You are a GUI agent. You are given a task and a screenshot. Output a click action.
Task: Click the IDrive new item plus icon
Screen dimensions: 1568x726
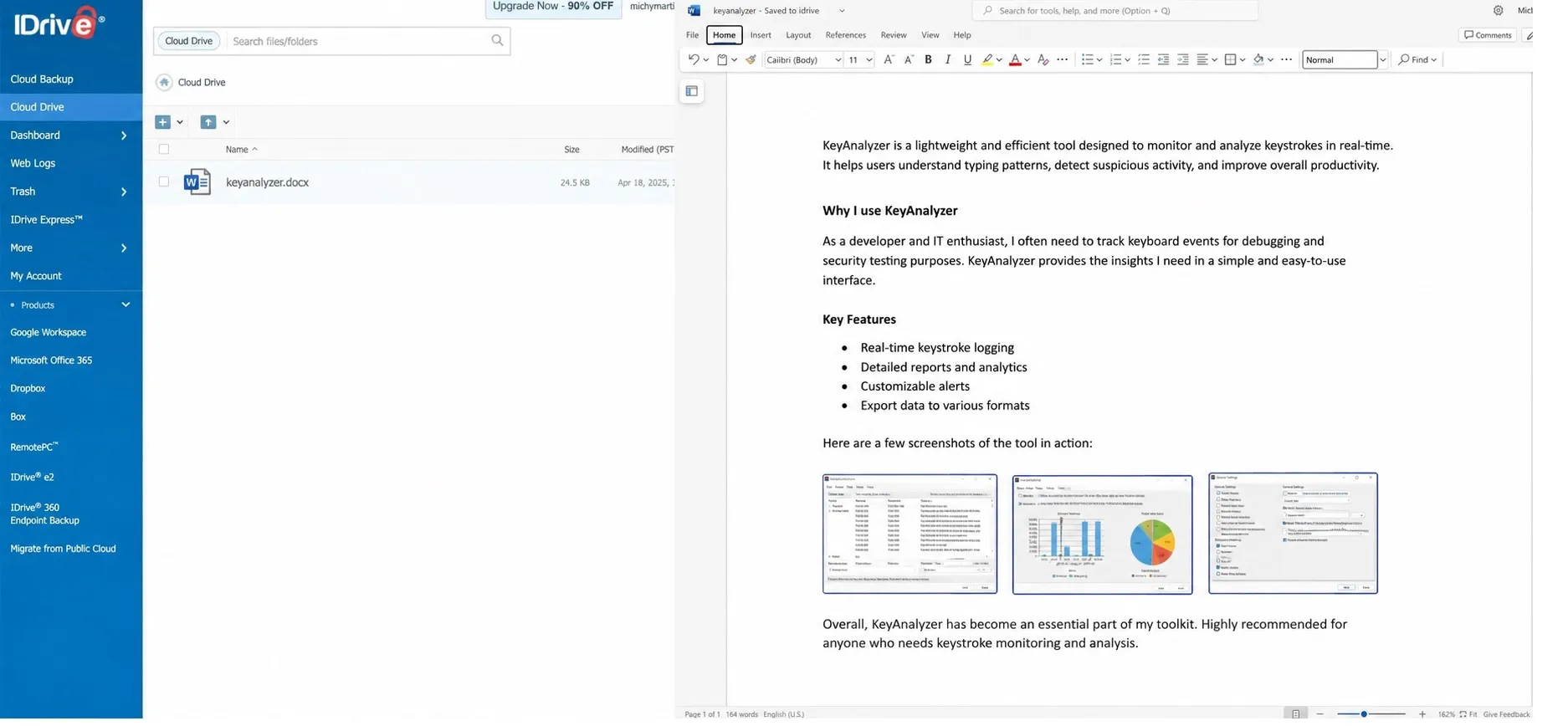[164, 123]
